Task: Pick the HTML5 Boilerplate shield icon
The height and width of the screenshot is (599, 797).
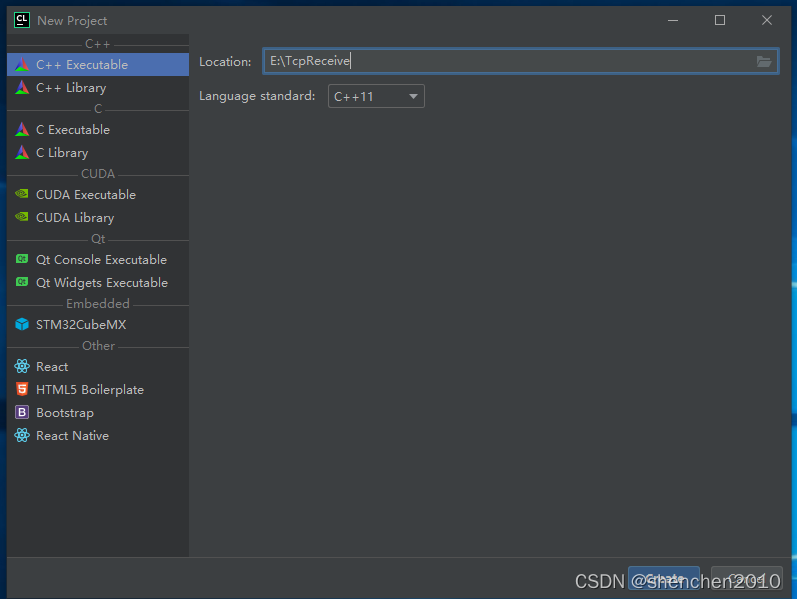Action: coord(22,389)
